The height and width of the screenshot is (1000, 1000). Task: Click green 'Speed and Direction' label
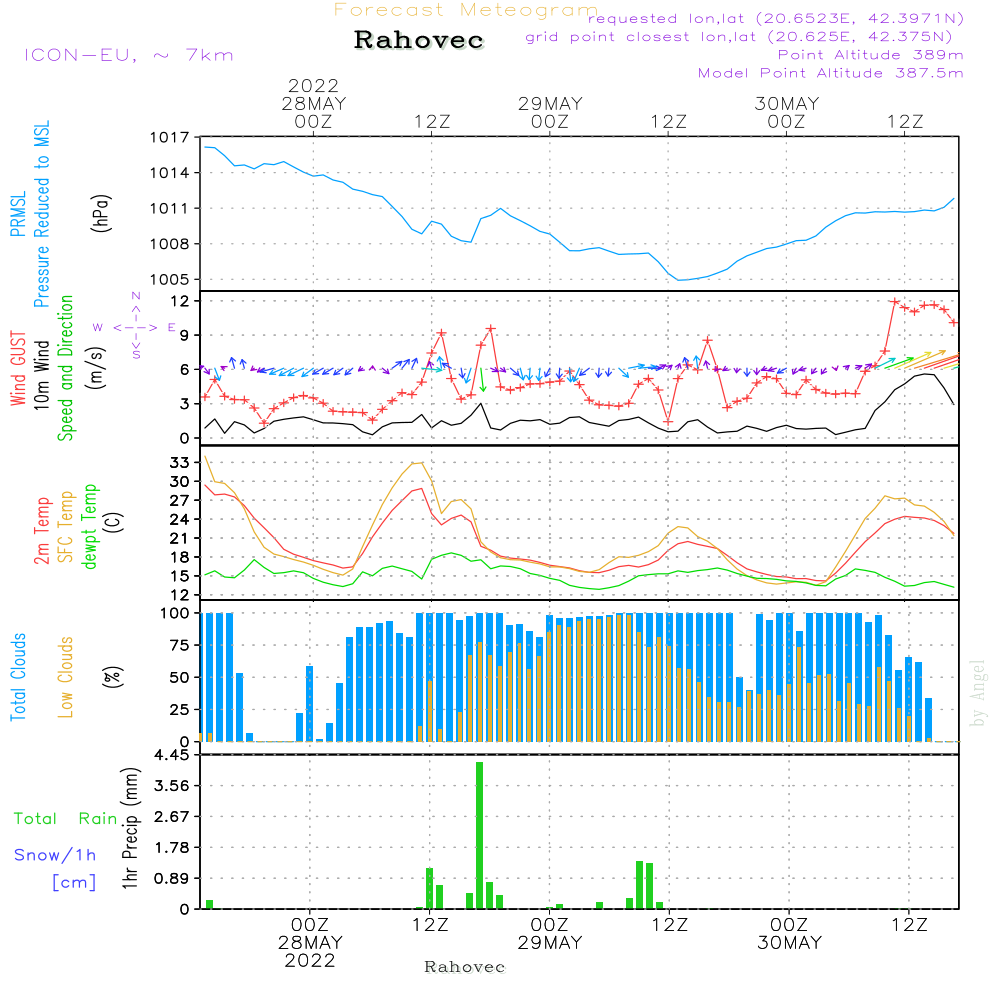pyautogui.click(x=66, y=368)
